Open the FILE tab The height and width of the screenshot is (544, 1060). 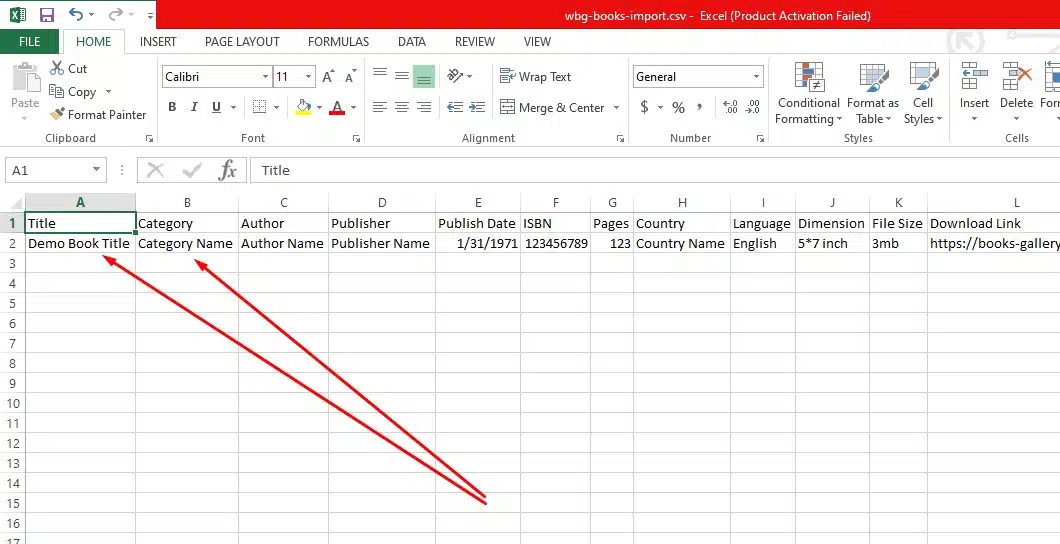point(29,42)
